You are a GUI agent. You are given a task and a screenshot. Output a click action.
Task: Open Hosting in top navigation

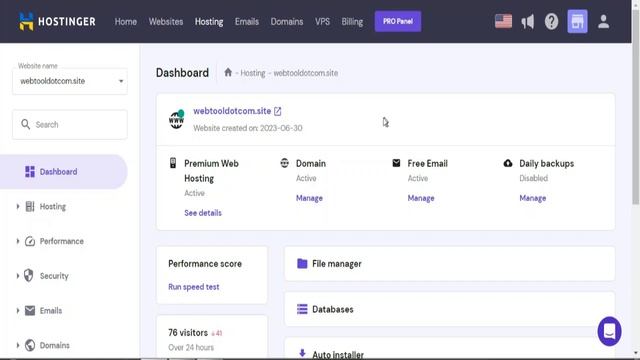(209, 22)
